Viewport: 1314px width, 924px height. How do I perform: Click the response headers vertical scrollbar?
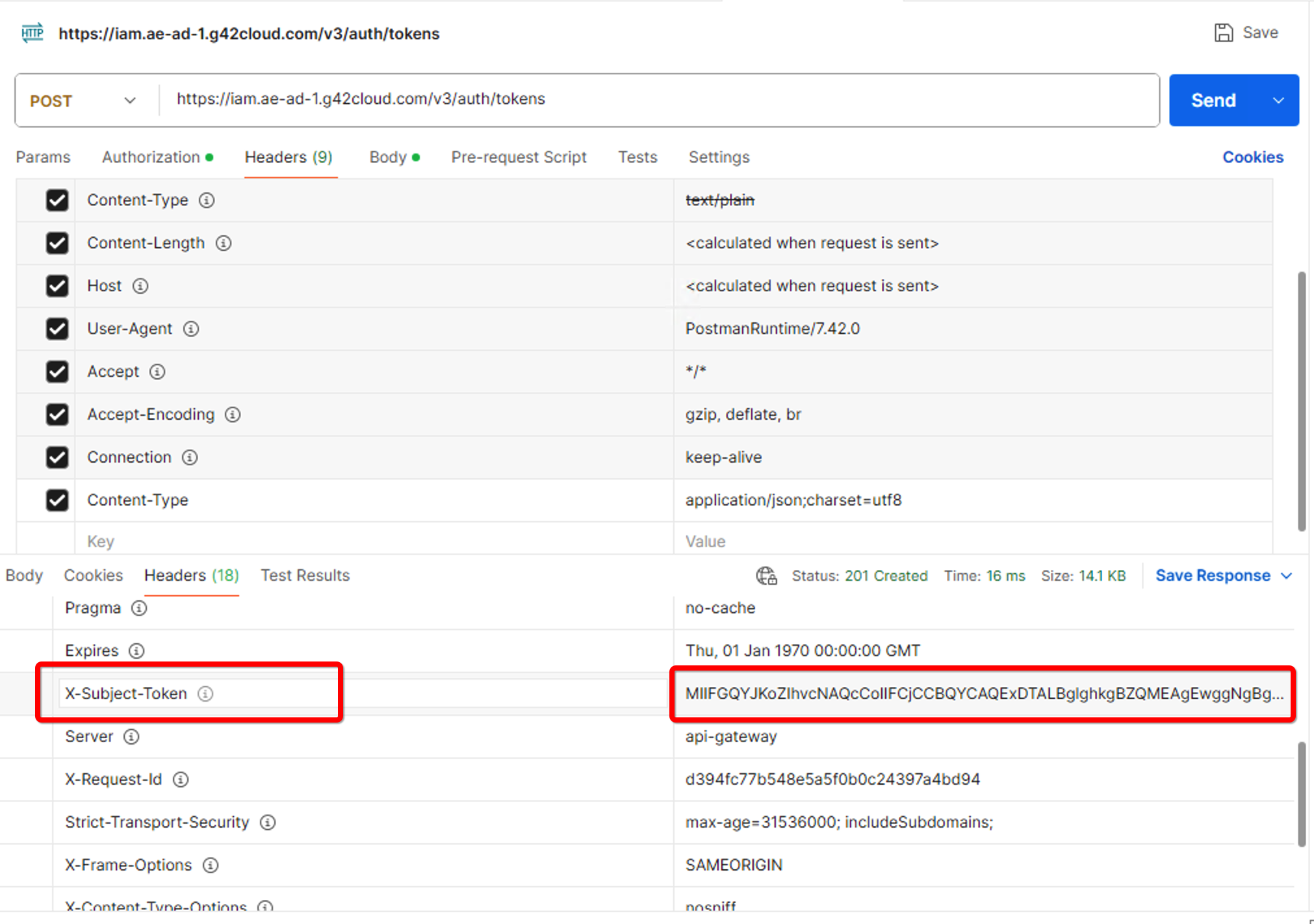pos(1302,794)
